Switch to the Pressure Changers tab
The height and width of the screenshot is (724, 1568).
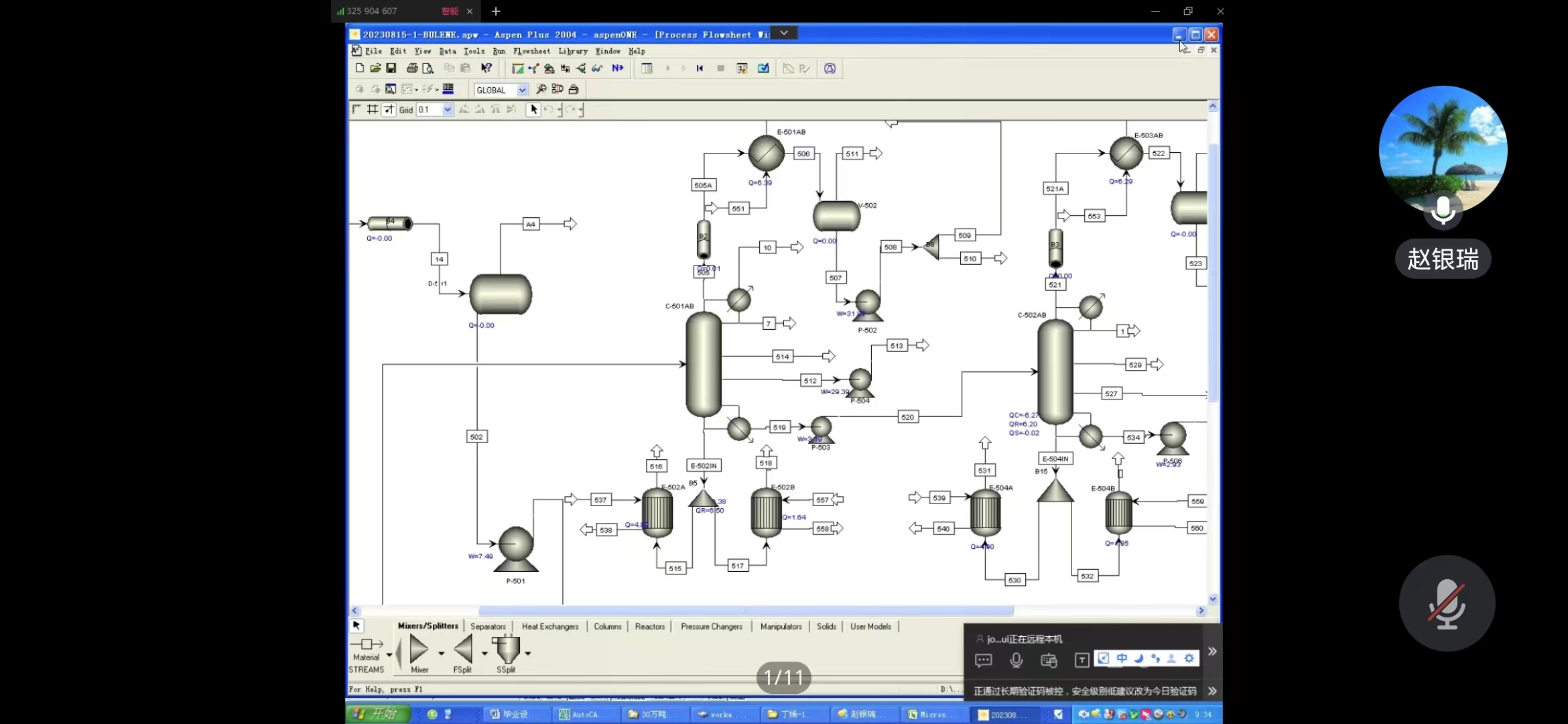712,626
